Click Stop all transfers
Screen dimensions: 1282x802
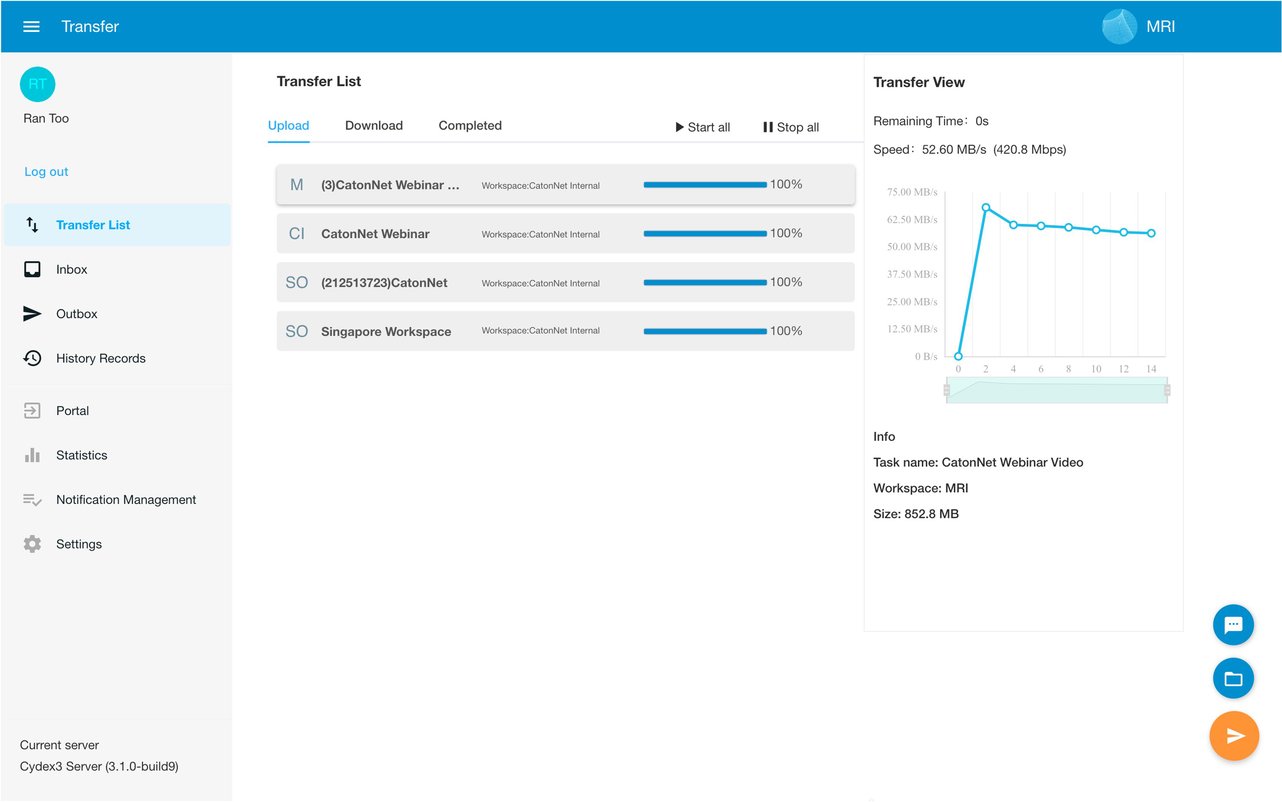789,127
